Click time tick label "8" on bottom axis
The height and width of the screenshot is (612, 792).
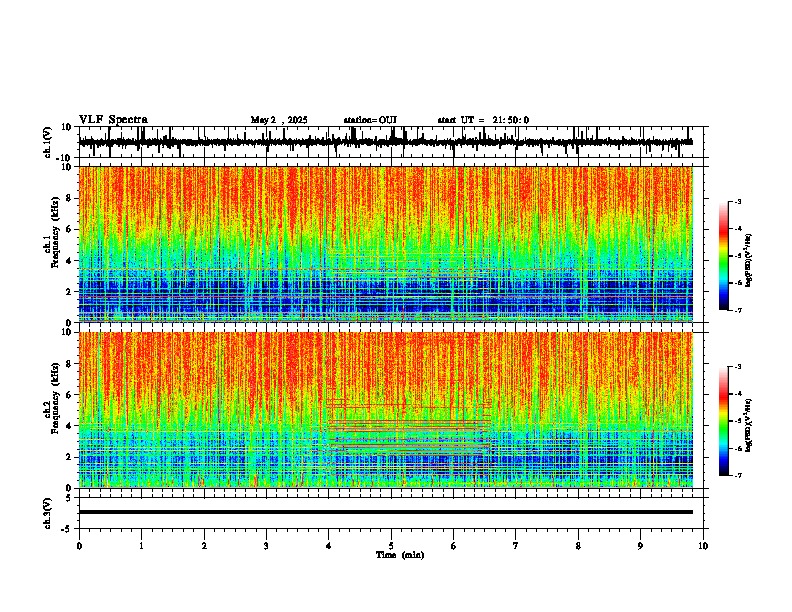(578, 546)
